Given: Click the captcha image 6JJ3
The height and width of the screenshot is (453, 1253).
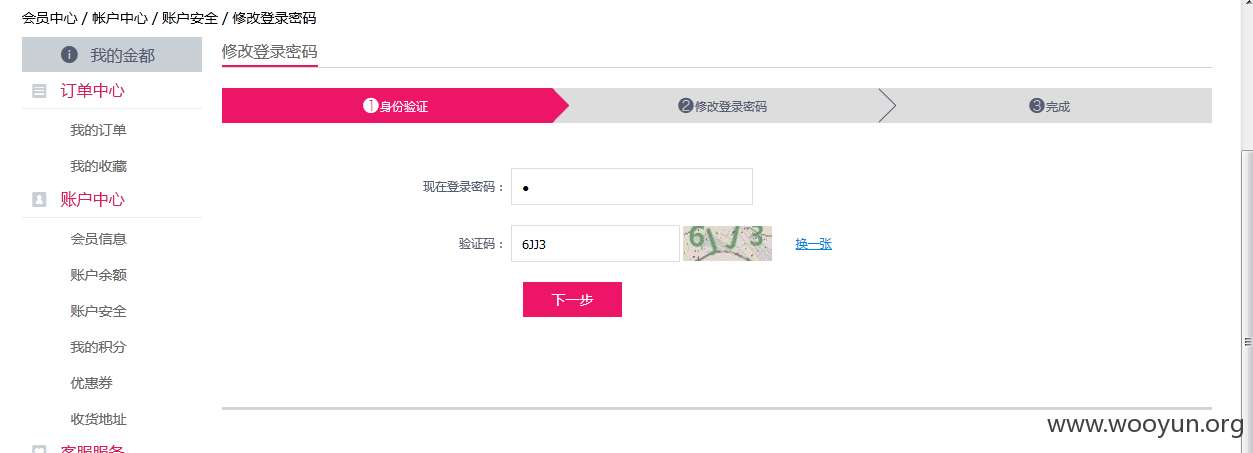Looking at the screenshot, I should point(727,243).
